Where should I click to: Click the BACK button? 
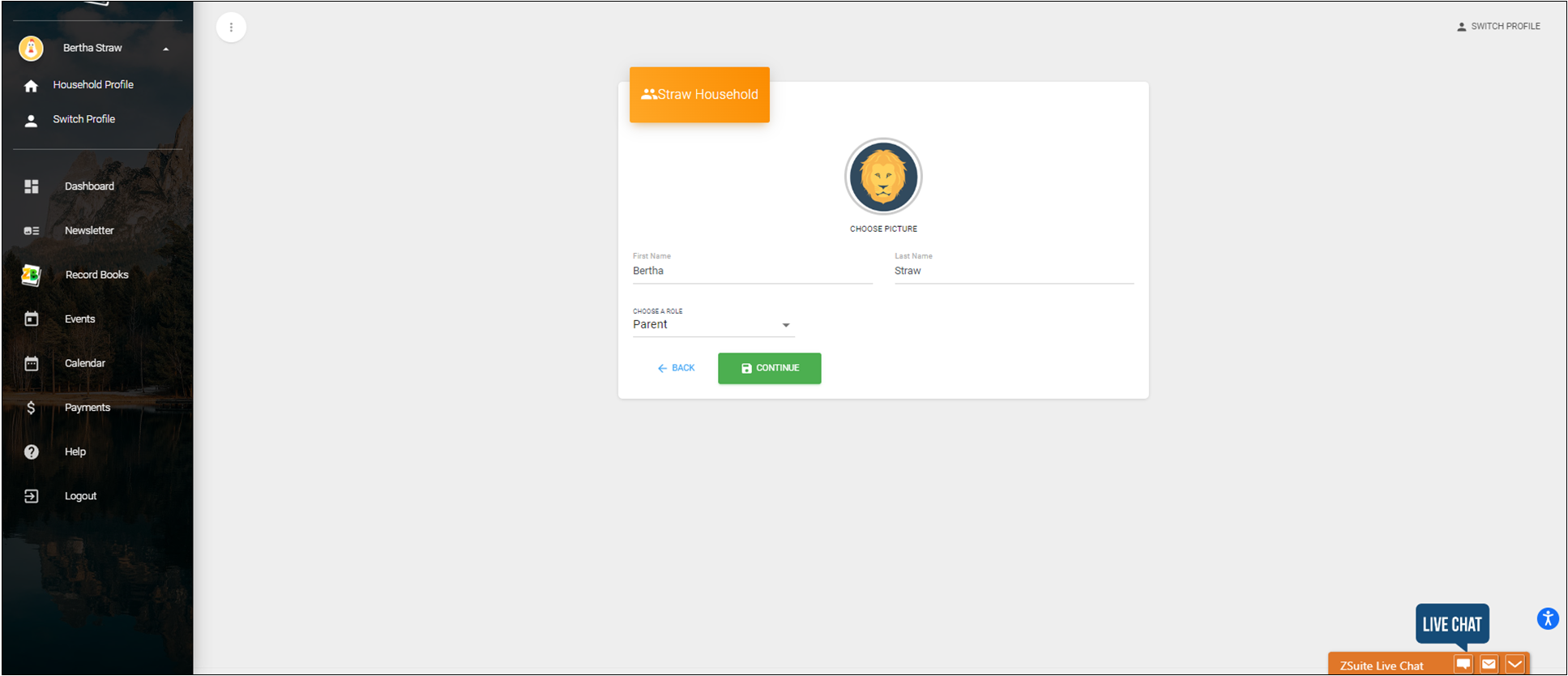[x=676, y=369]
